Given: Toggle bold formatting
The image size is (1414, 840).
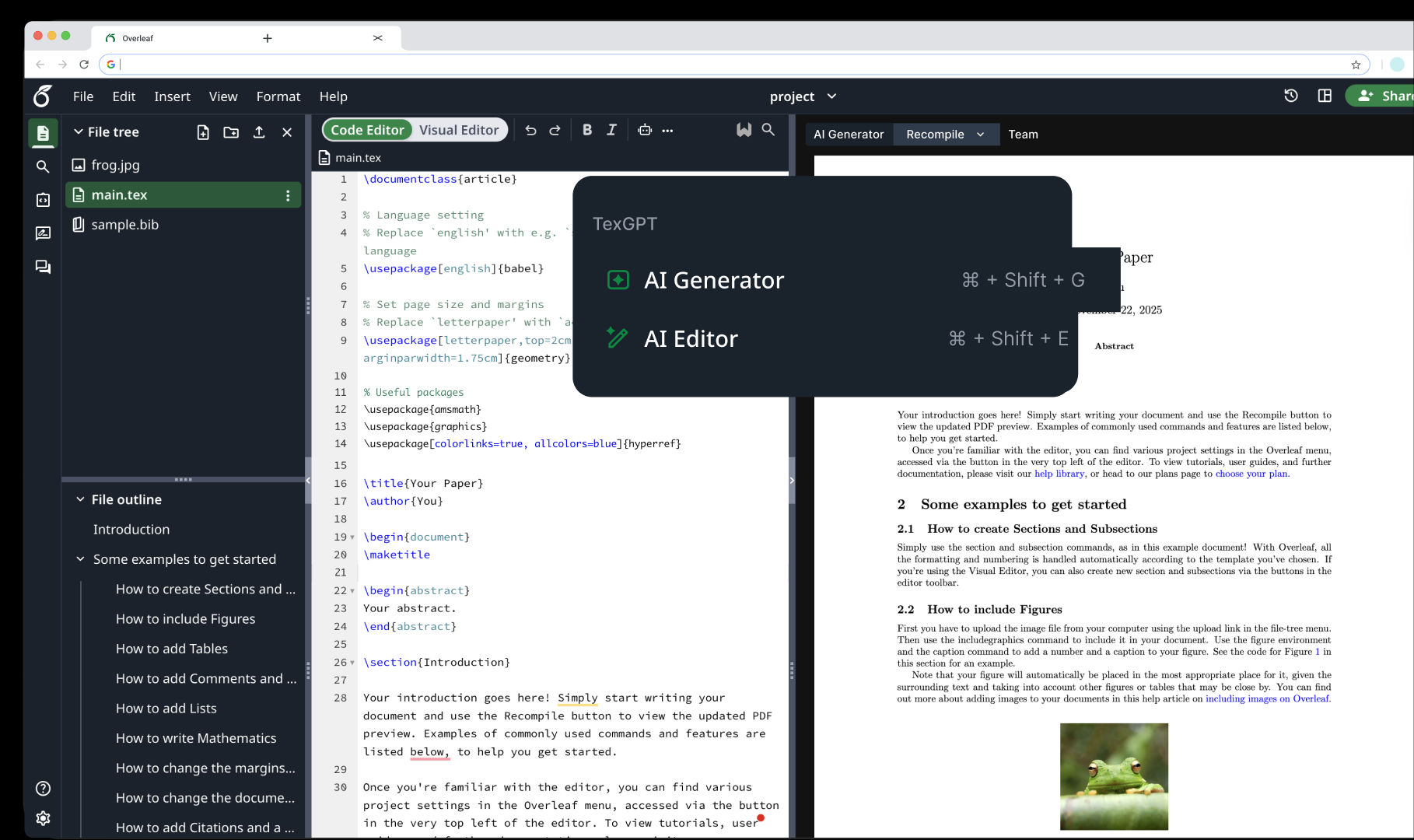Looking at the screenshot, I should (587, 130).
